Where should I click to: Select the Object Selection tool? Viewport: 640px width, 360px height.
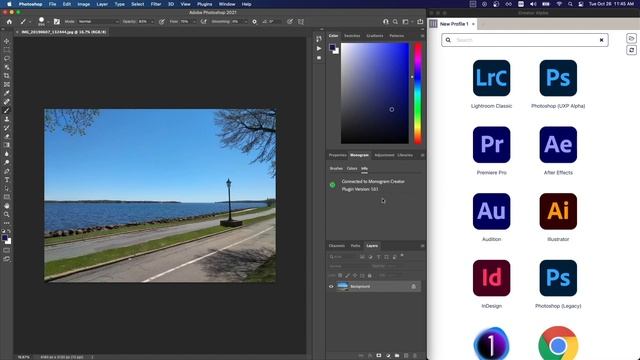click(x=7, y=67)
